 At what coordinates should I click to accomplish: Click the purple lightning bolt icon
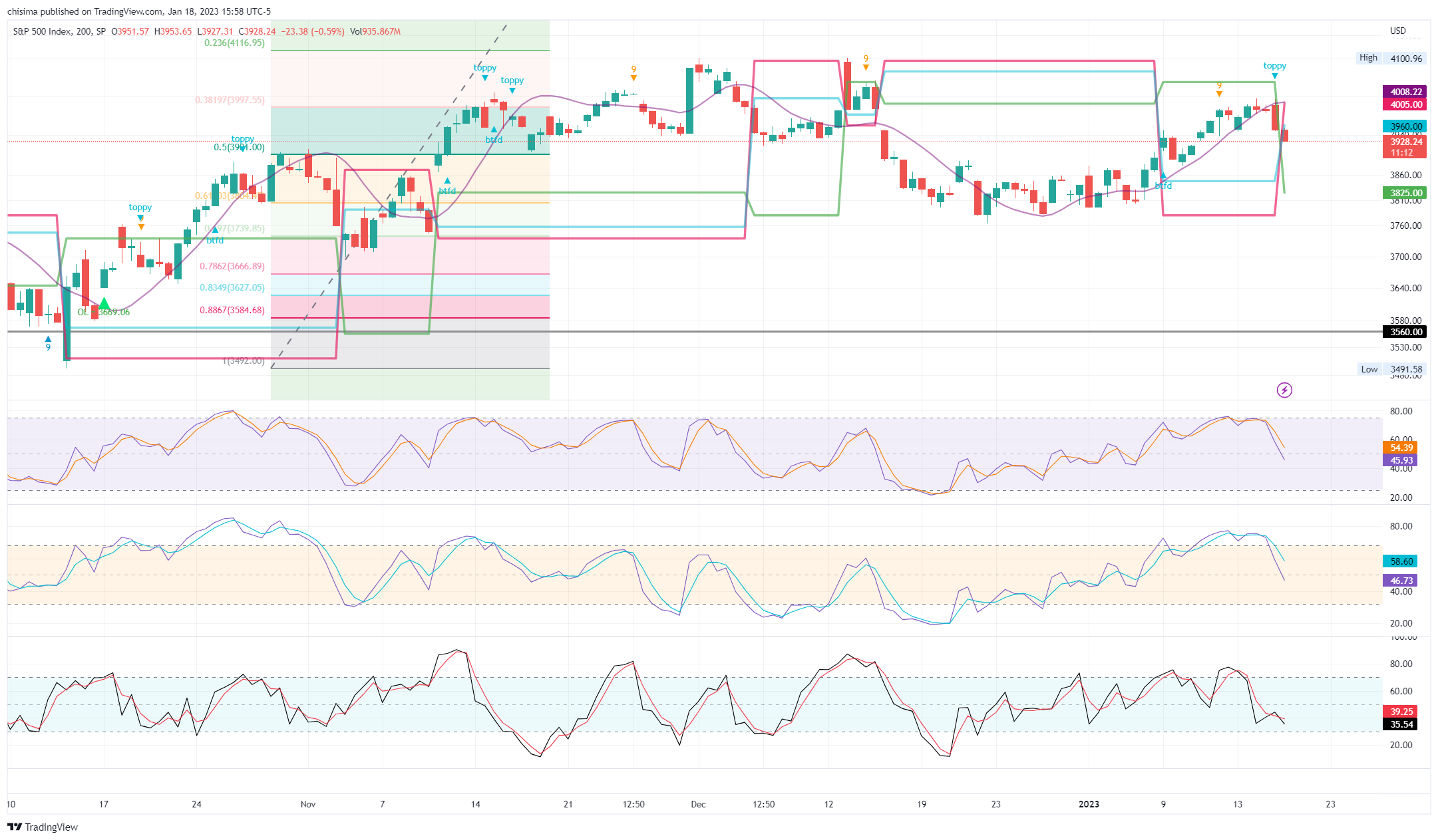point(1284,390)
